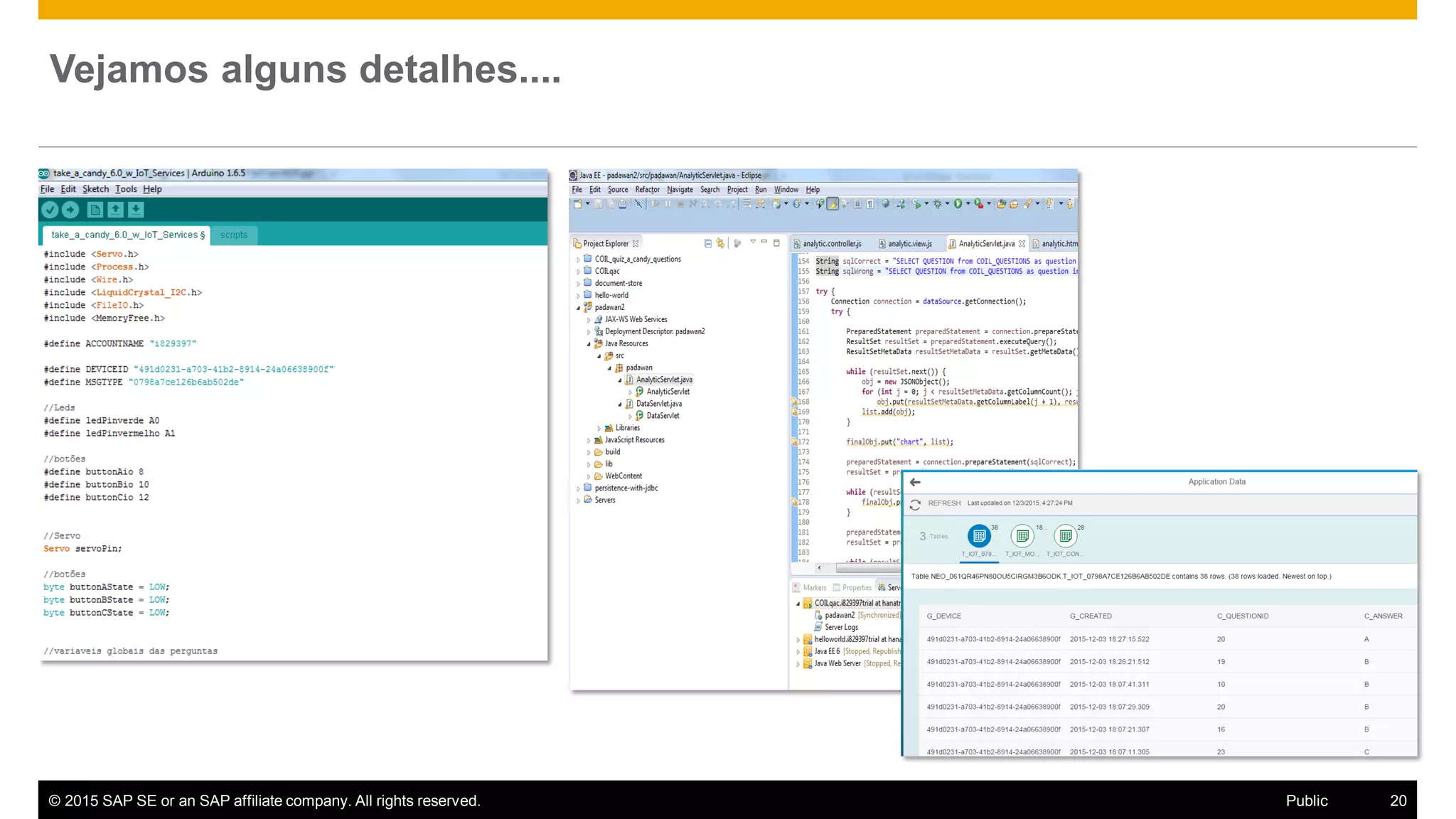
Task: Click the Arduino Open sketch icon
Action: tap(115, 209)
